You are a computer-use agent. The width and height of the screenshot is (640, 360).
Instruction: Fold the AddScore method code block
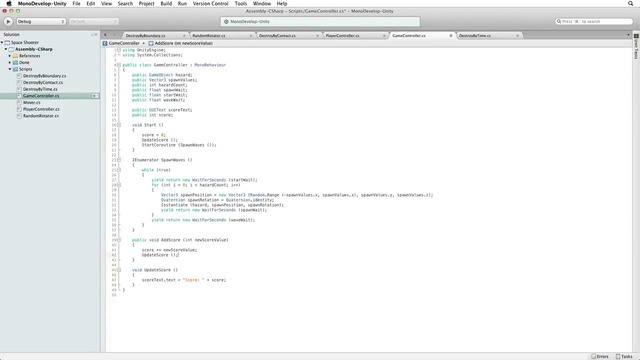[x=119, y=240]
